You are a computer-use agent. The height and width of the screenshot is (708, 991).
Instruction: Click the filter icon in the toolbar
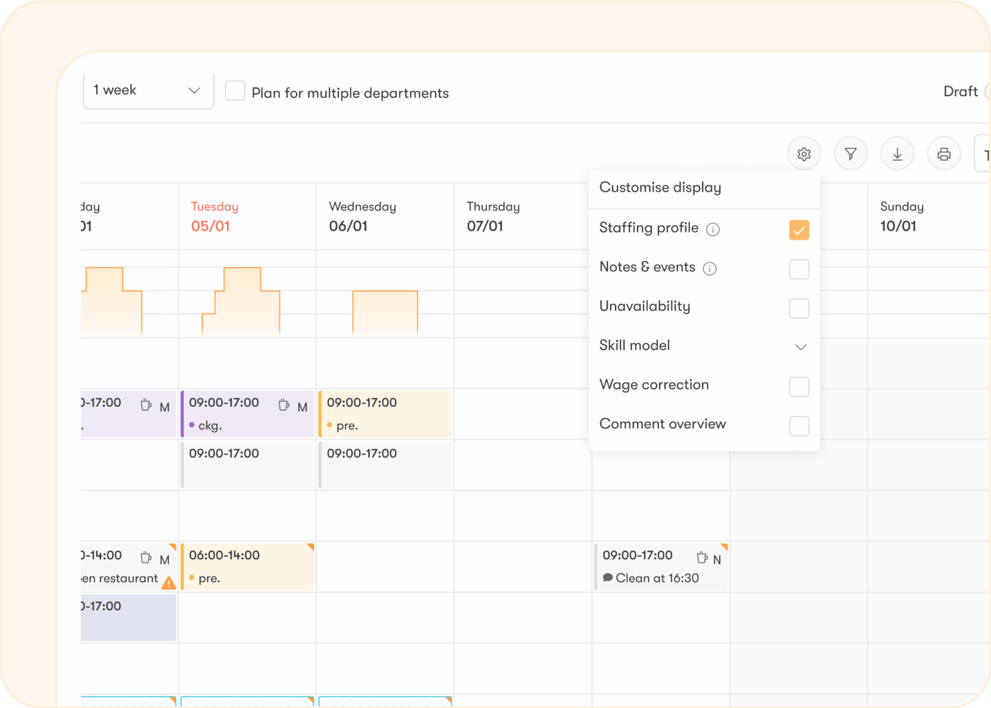point(851,153)
